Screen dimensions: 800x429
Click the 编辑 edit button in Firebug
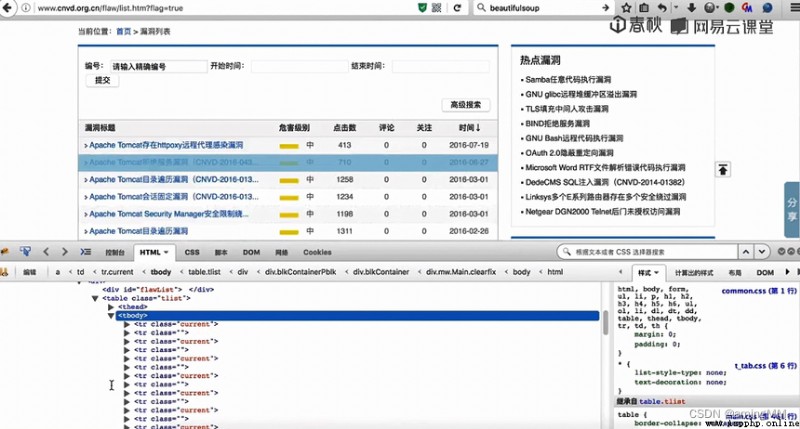[30, 272]
